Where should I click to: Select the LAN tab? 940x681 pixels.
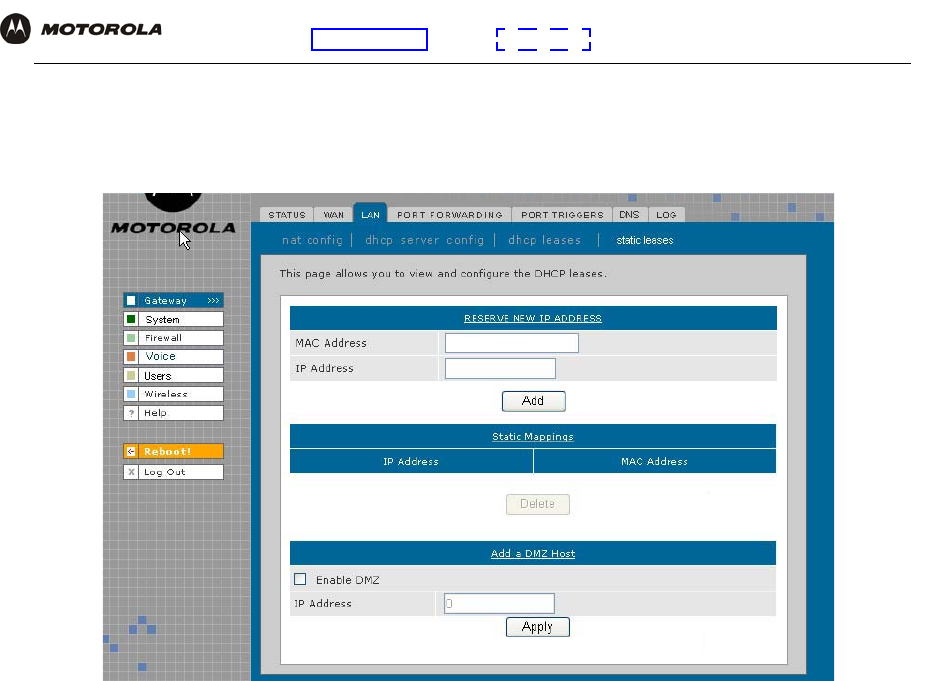(x=370, y=214)
